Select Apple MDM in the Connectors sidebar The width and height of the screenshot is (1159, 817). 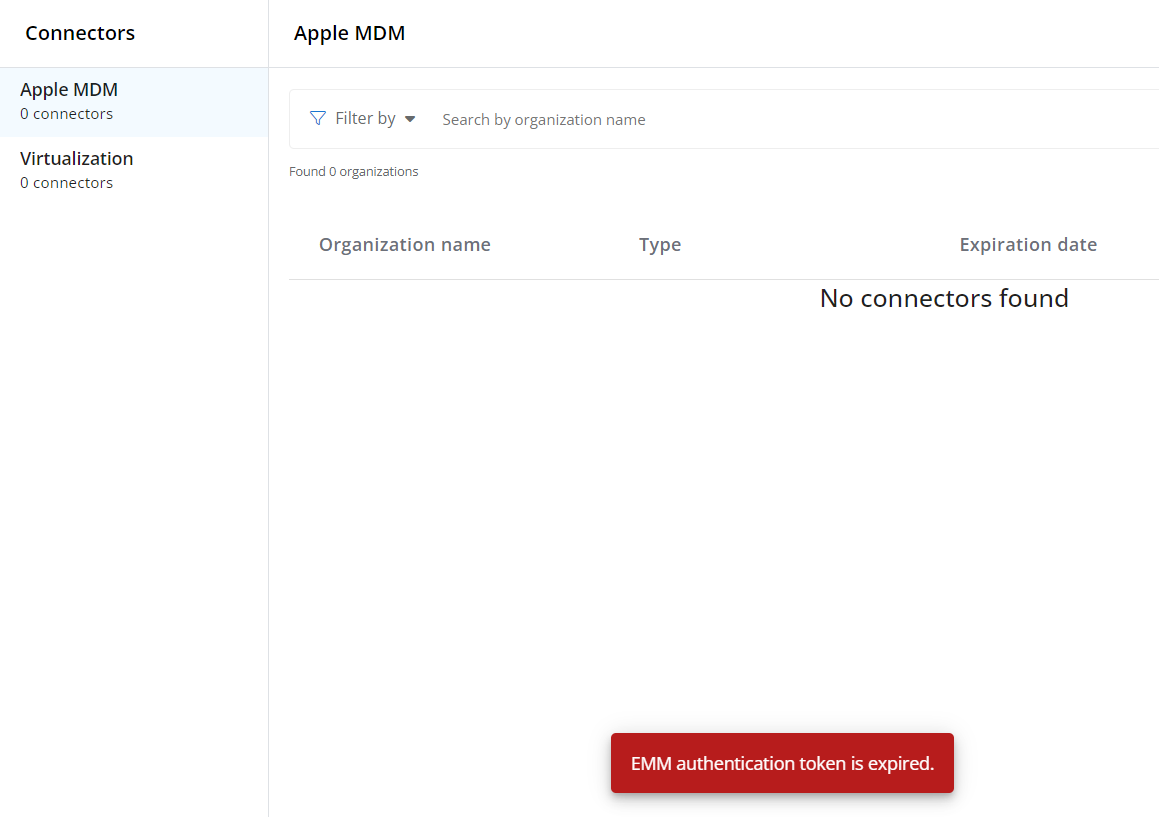(x=69, y=90)
